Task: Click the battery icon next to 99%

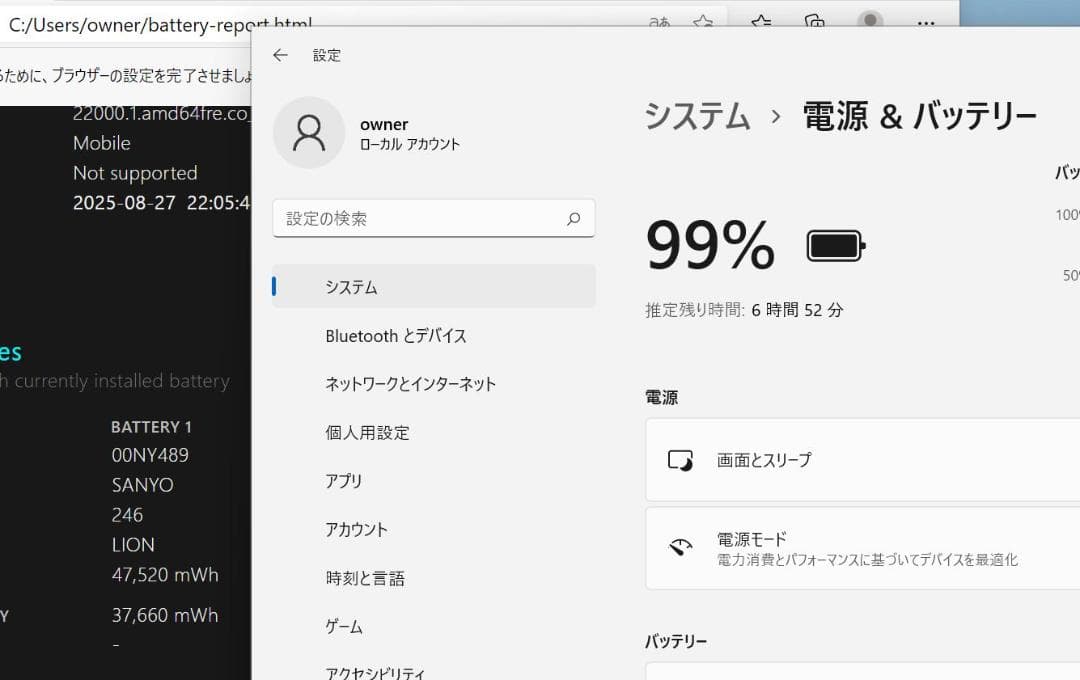Action: pos(834,242)
